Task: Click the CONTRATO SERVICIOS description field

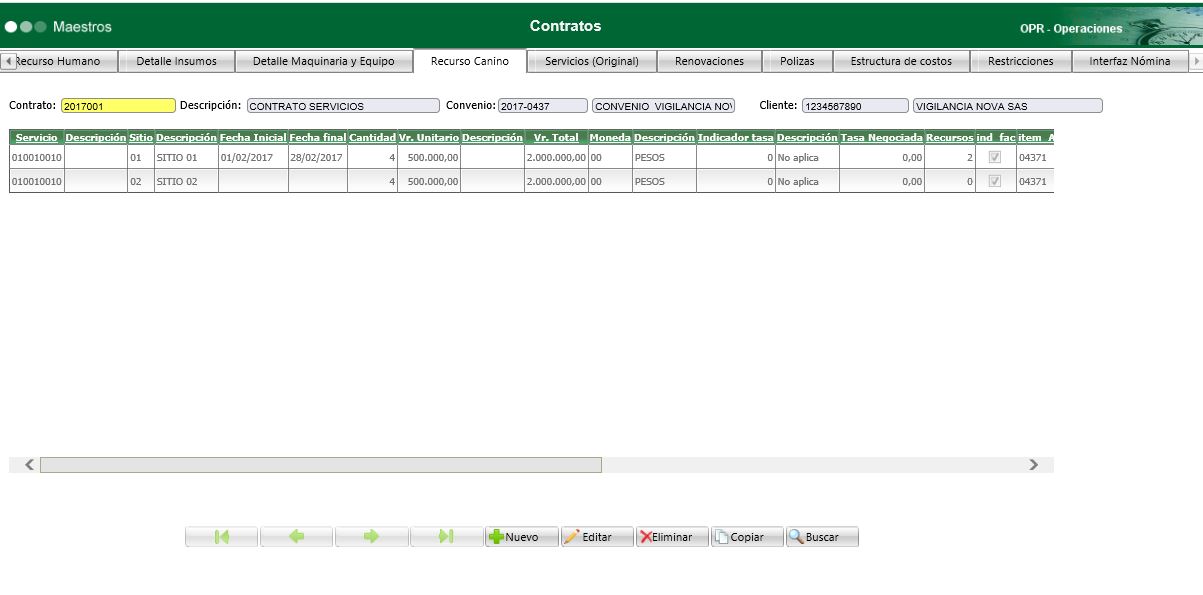Action: click(x=343, y=105)
